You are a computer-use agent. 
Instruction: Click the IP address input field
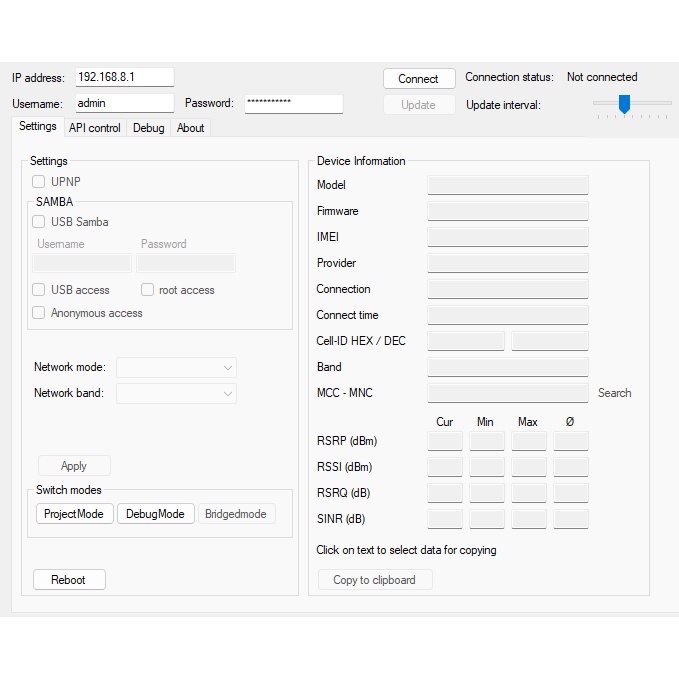point(124,77)
